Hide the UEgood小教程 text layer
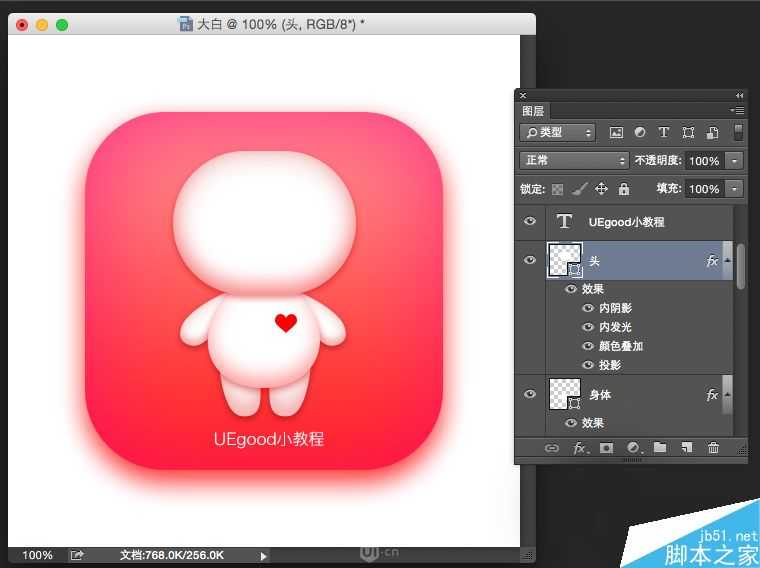760x568 pixels. tap(530, 222)
